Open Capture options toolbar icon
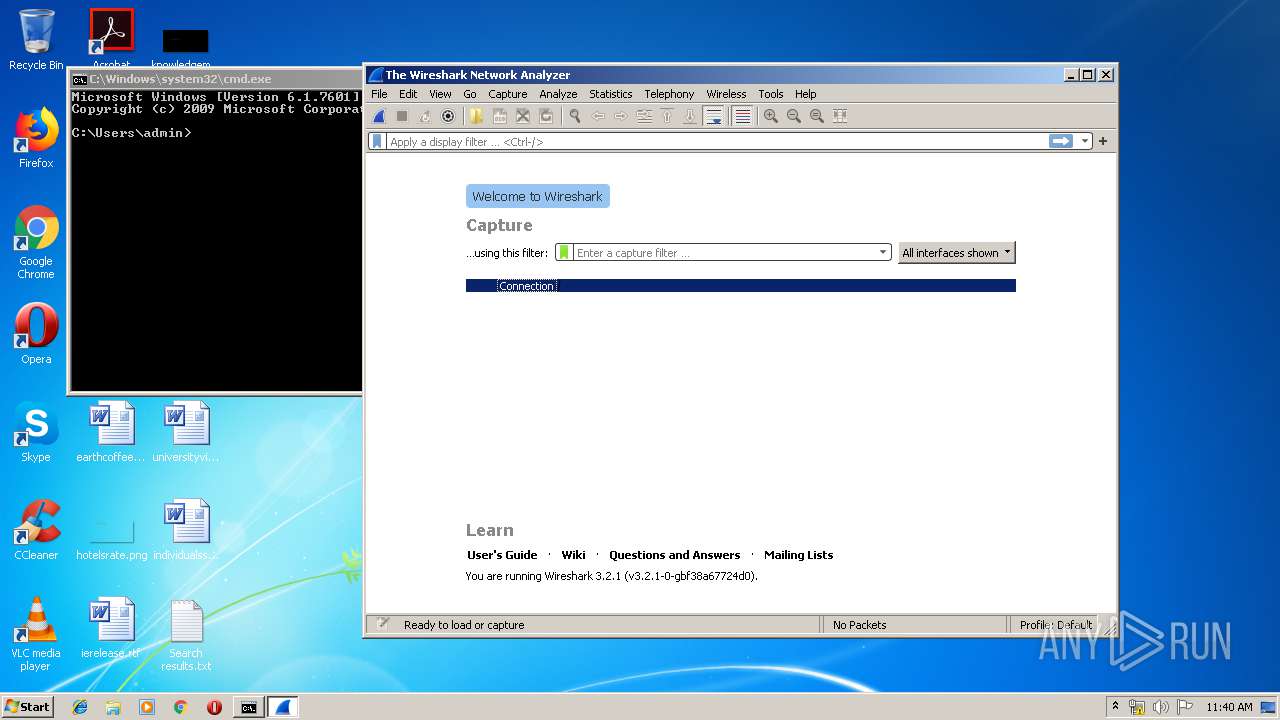 click(x=448, y=116)
